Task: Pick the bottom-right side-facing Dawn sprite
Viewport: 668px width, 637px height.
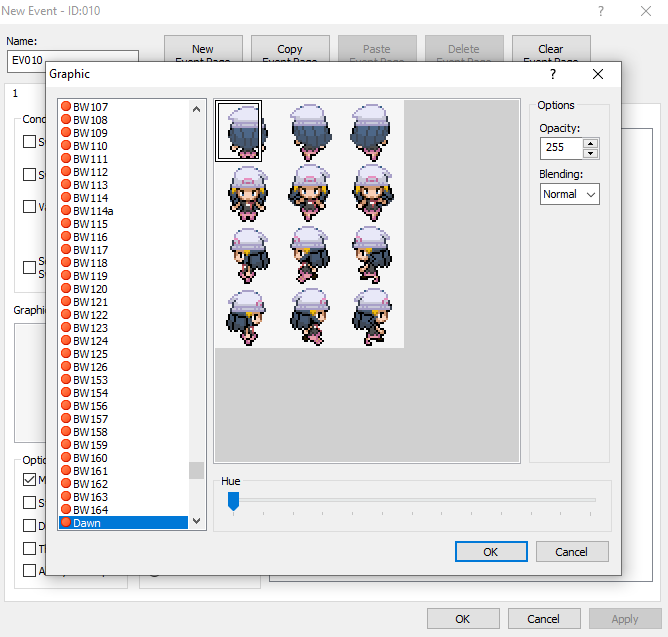Action: (x=372, y=315)
